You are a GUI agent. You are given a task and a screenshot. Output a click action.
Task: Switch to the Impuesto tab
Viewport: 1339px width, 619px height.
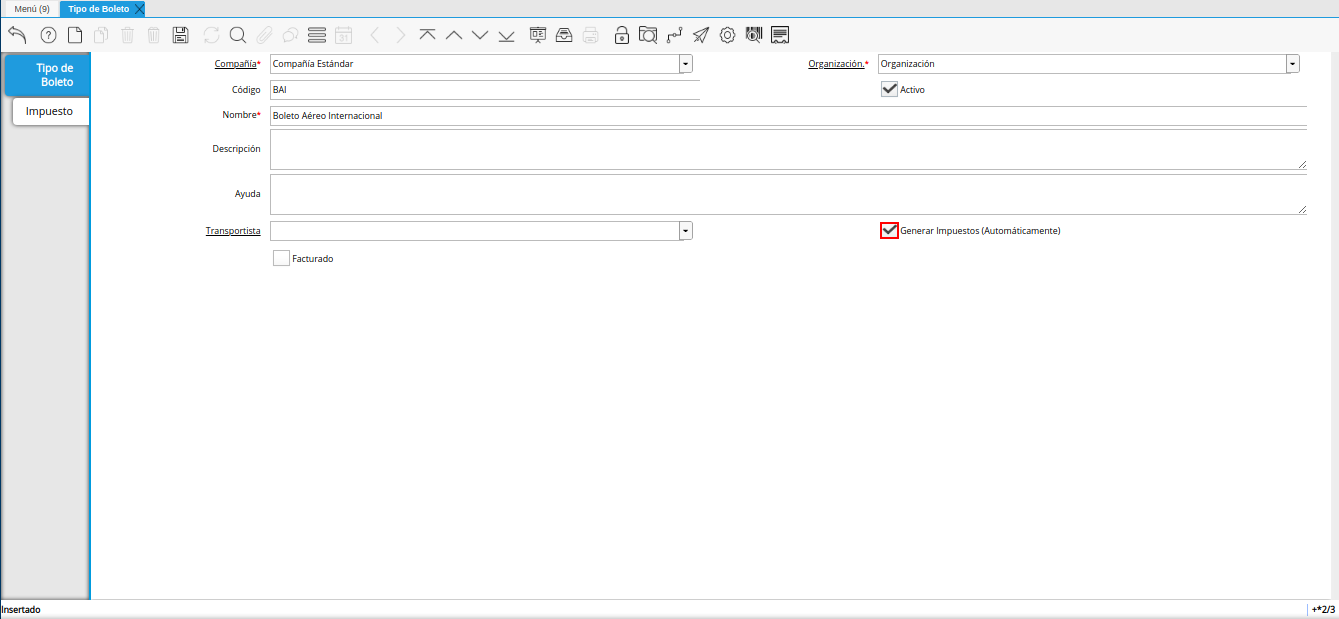point(49,111)
